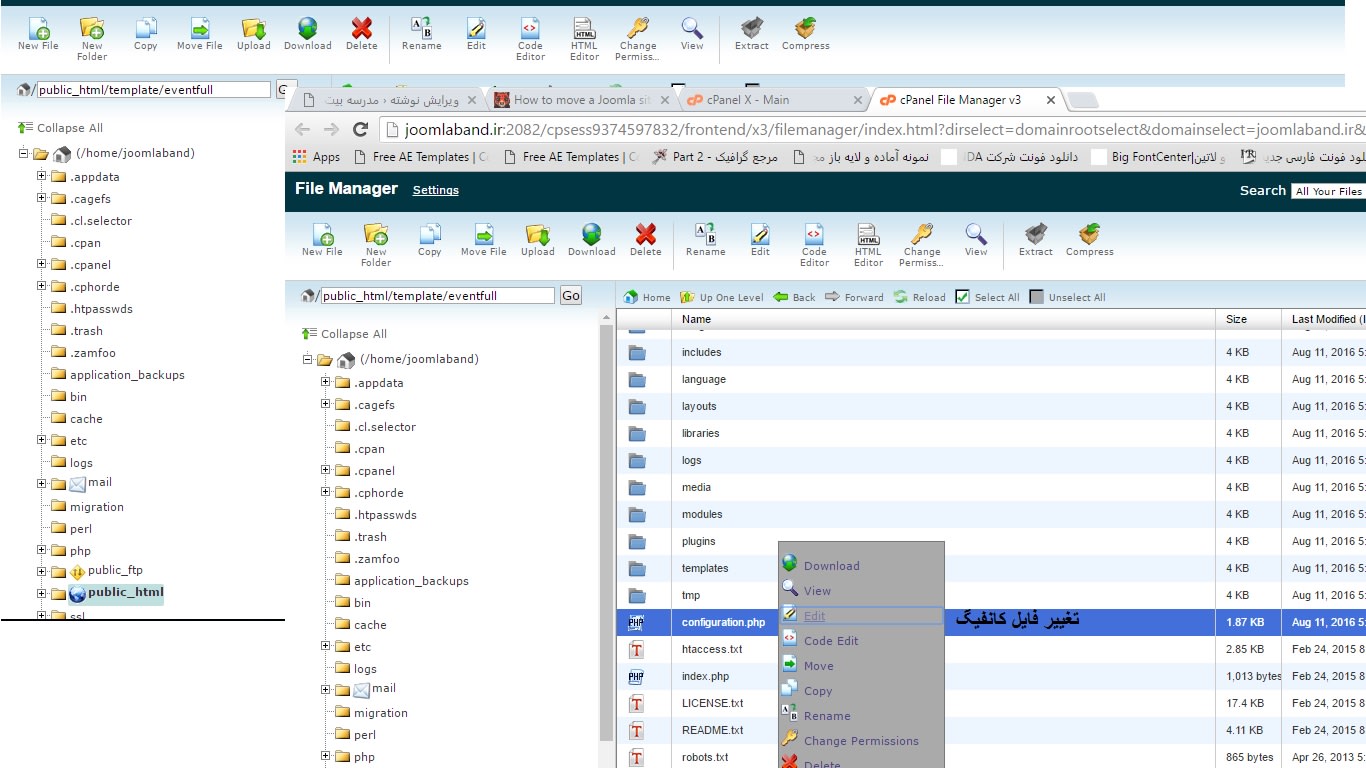This screenshot has width=1366, height=768.
Task: Expand .cphorde folder in the browser window tree
Action: (x=326, y=492)
